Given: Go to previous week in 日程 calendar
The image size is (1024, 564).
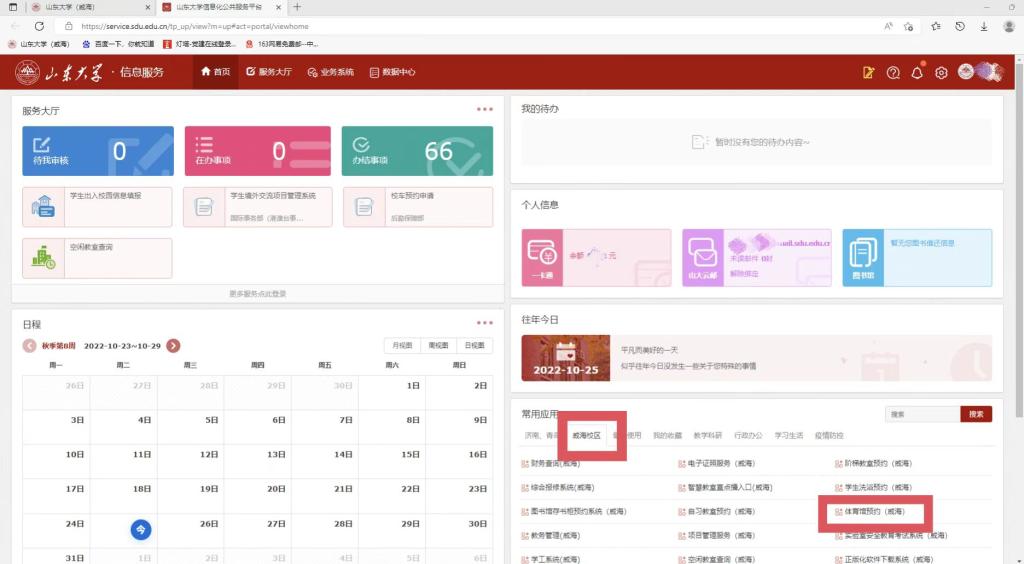Looking at the screenshot, I should click(30, 346).
